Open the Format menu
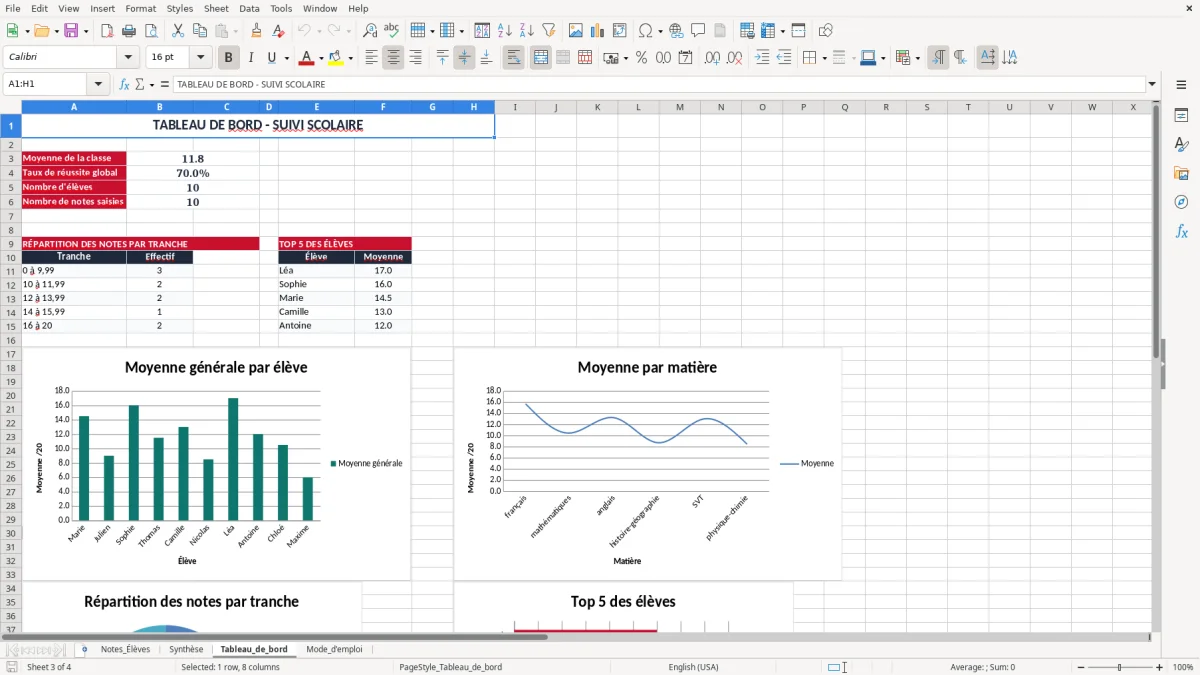 (140, 8)
